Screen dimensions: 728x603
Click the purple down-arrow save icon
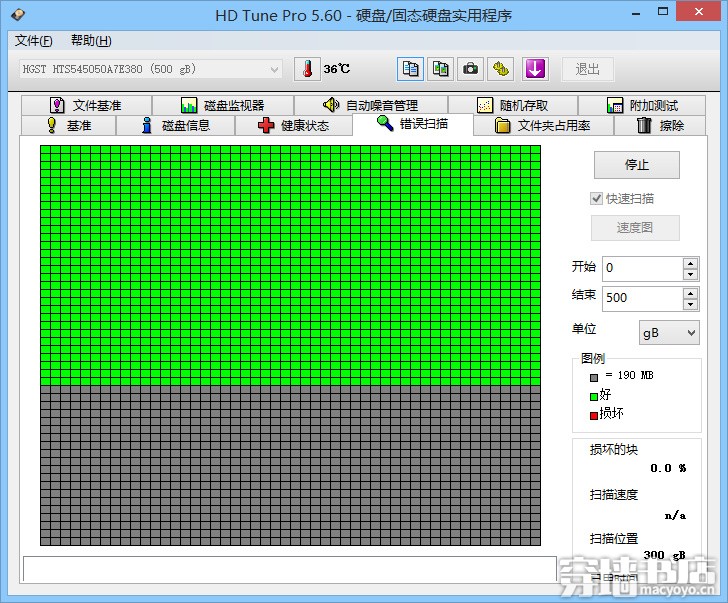pyautogui.click(x=536, y=69)
